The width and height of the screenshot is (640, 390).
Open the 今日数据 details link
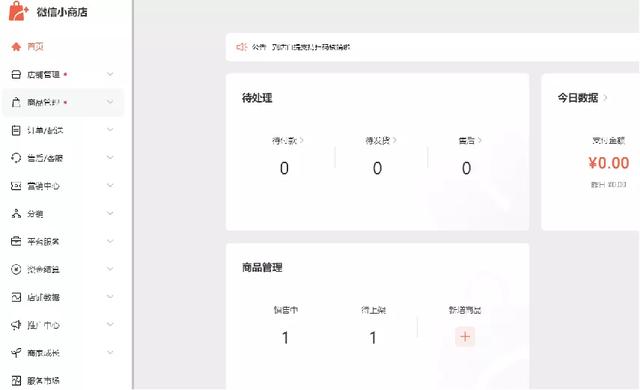pyautogui.click(x=582, y=98)
